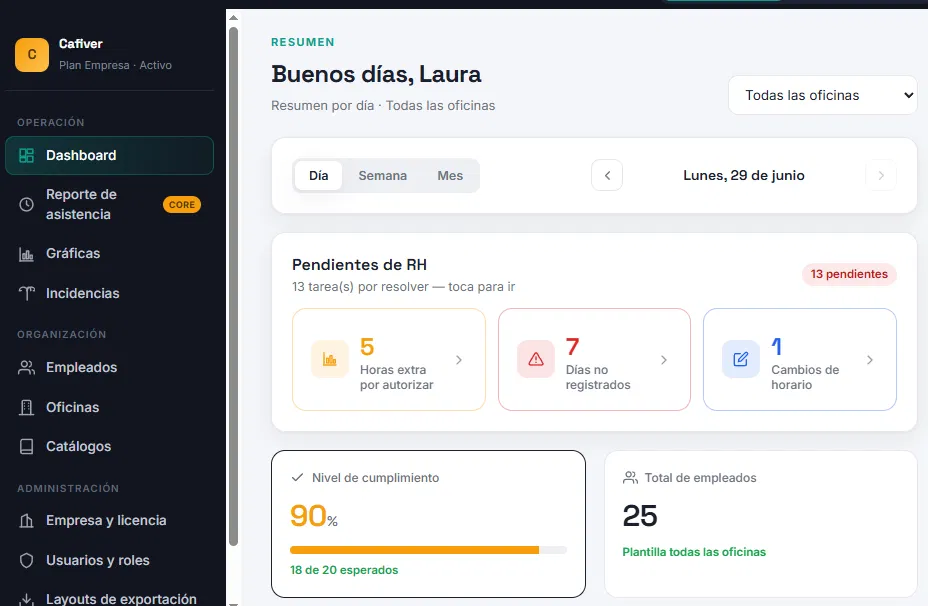Click the scrollbar up arrow
The image size is (928, 606).
tap(233, 18)
